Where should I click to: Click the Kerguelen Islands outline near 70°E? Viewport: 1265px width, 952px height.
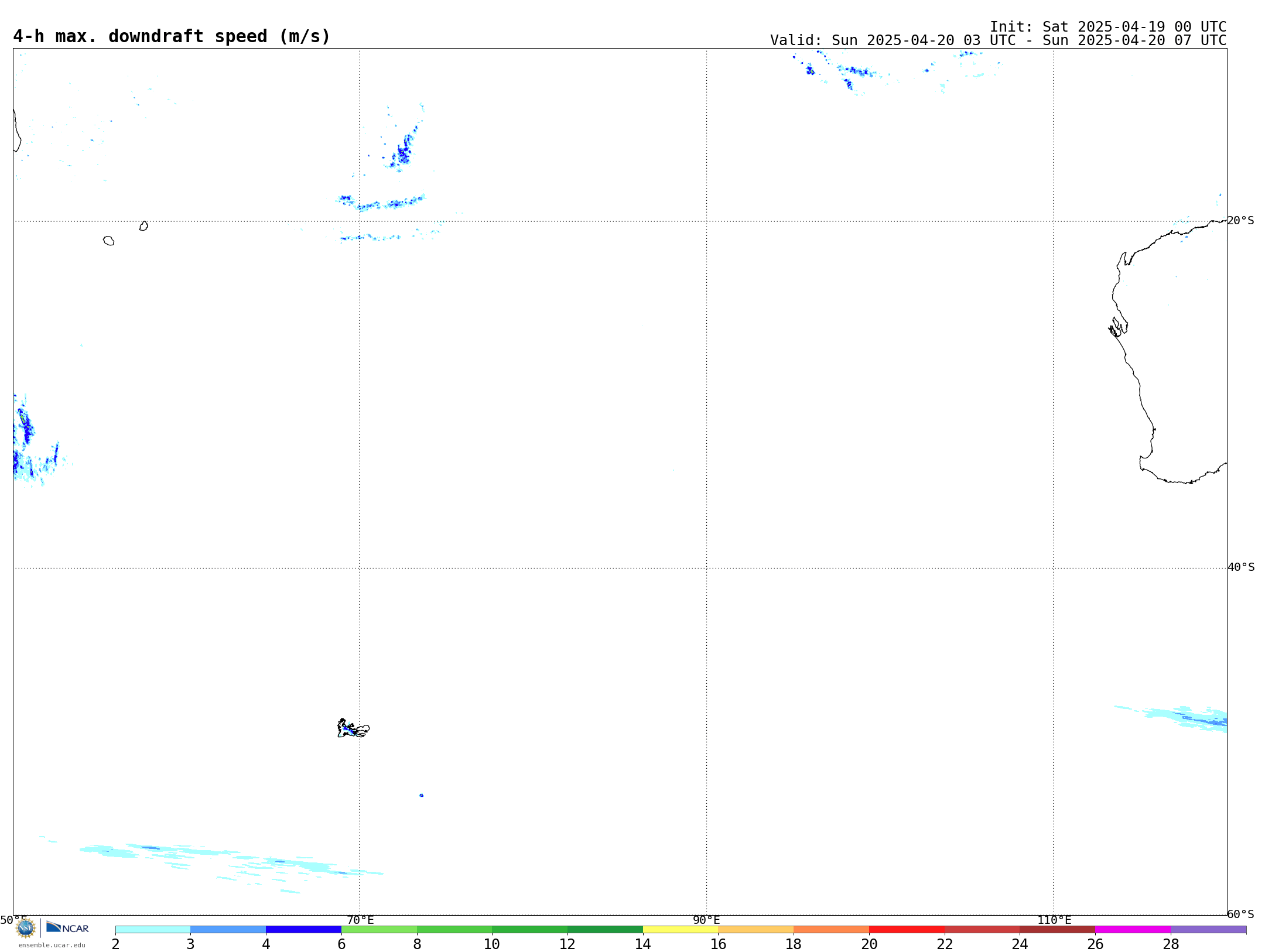[353, 728]
